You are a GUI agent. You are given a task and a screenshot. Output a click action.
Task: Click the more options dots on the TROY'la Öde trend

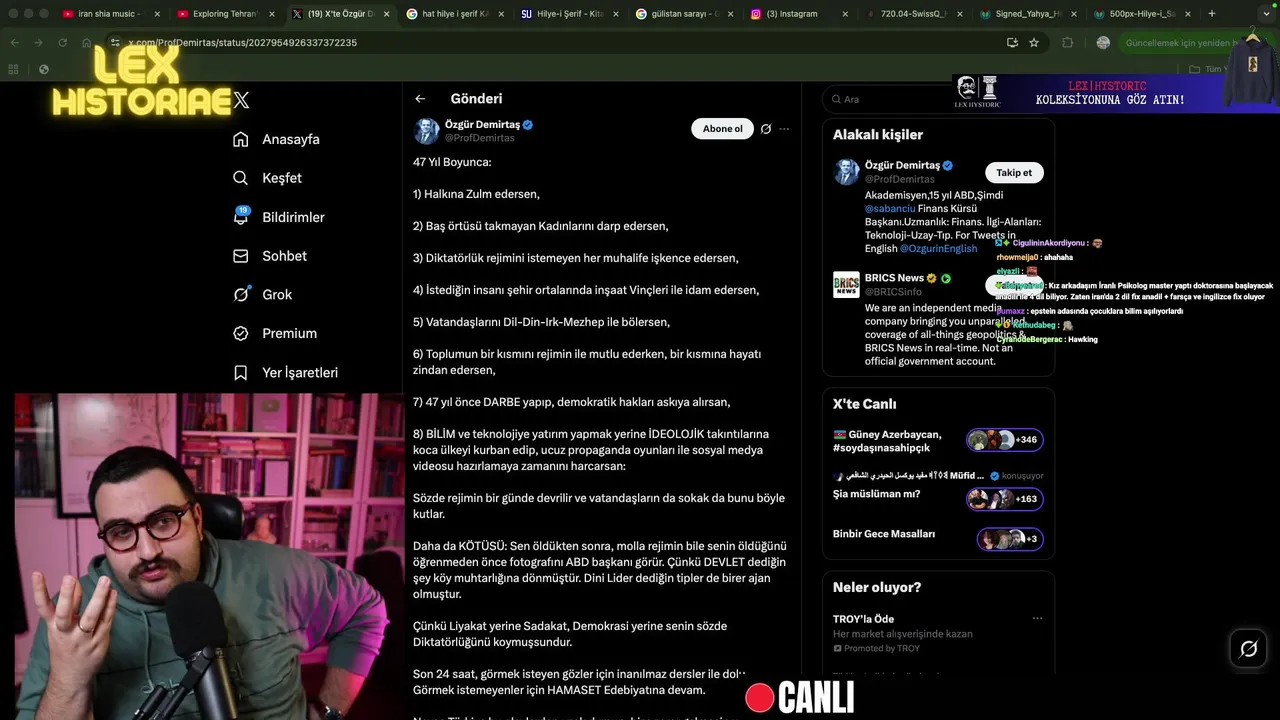(x=1037, y=619)
